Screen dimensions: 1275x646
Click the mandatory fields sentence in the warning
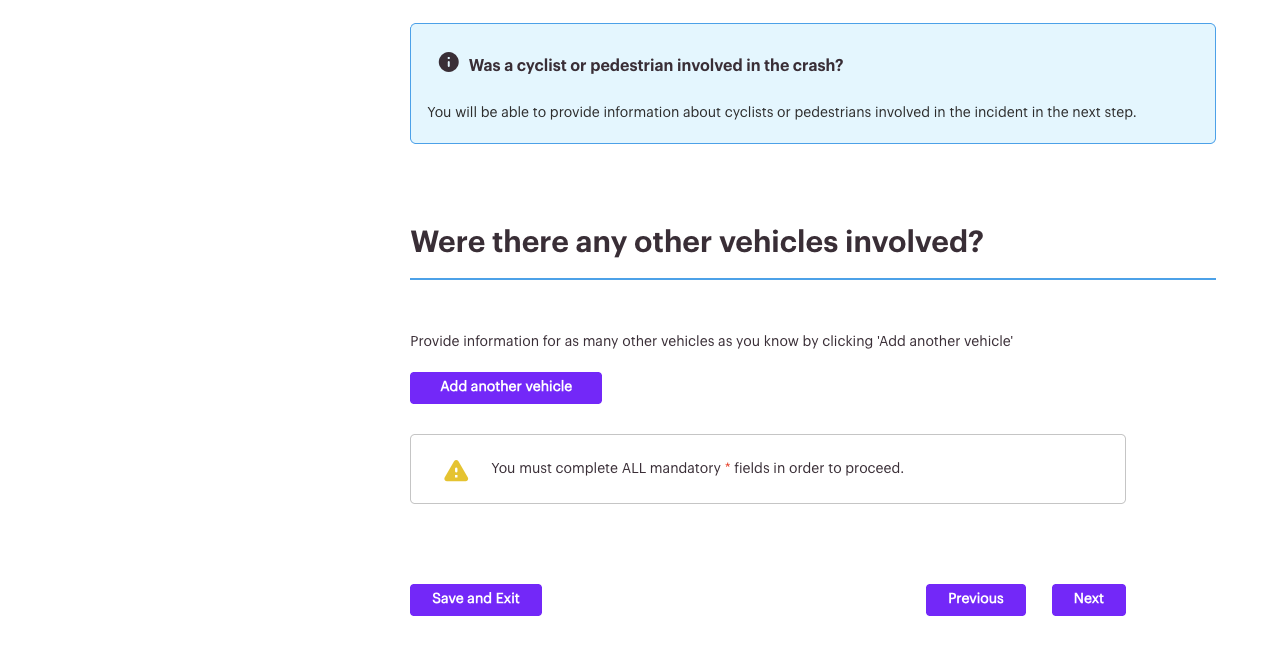[x=697, y=468]
